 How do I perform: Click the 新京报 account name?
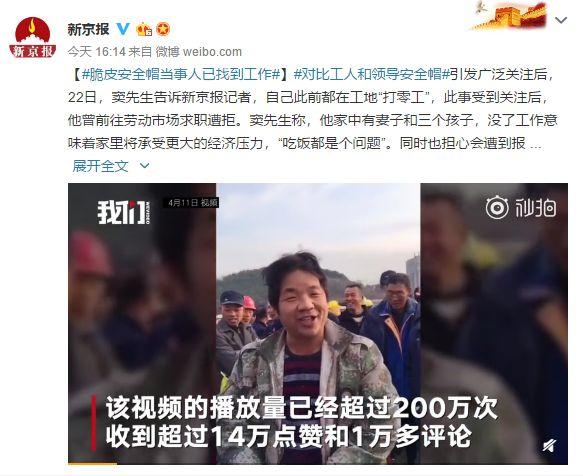pos(88,29)
